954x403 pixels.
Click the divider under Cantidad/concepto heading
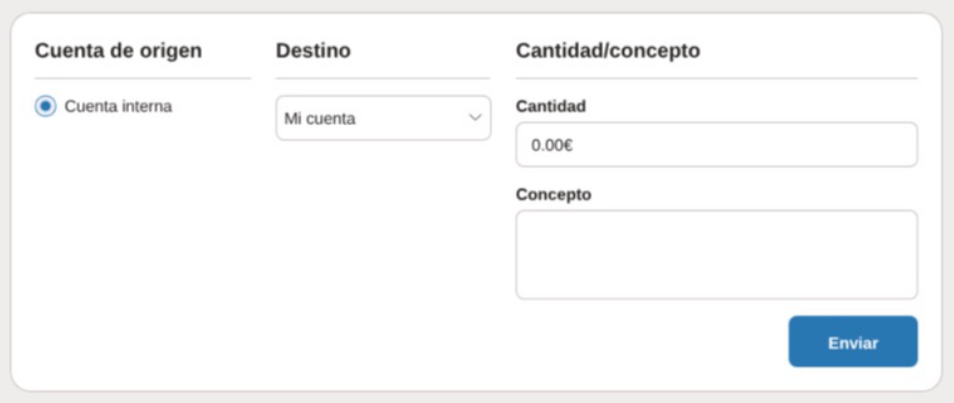(716, 78)
